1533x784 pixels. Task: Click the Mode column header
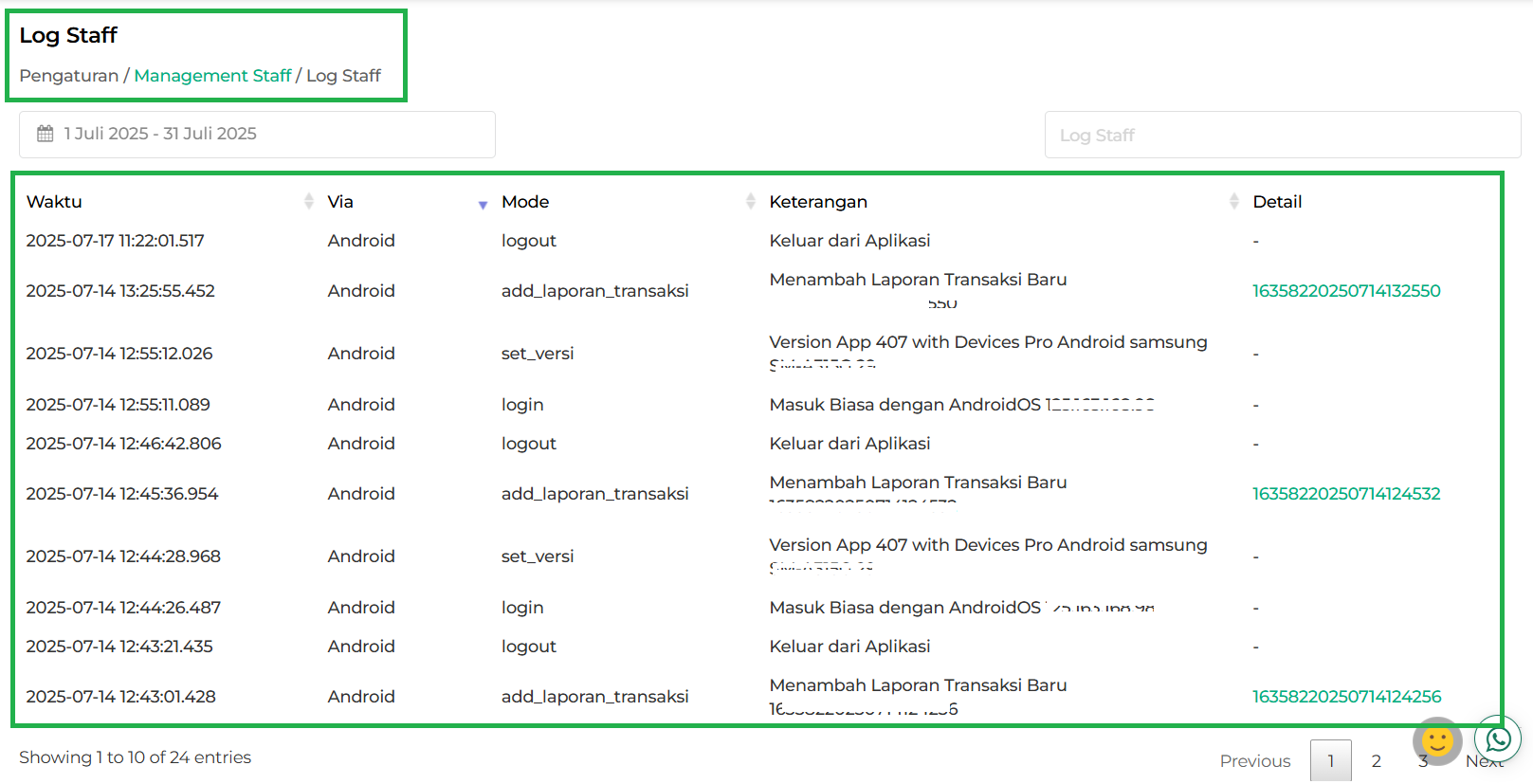(525, 202)
